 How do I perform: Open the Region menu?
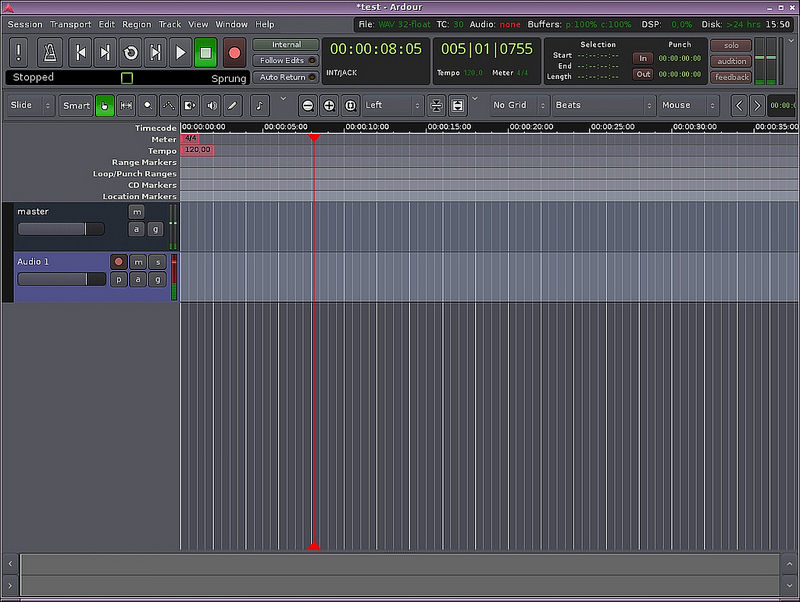coord(136,24)
